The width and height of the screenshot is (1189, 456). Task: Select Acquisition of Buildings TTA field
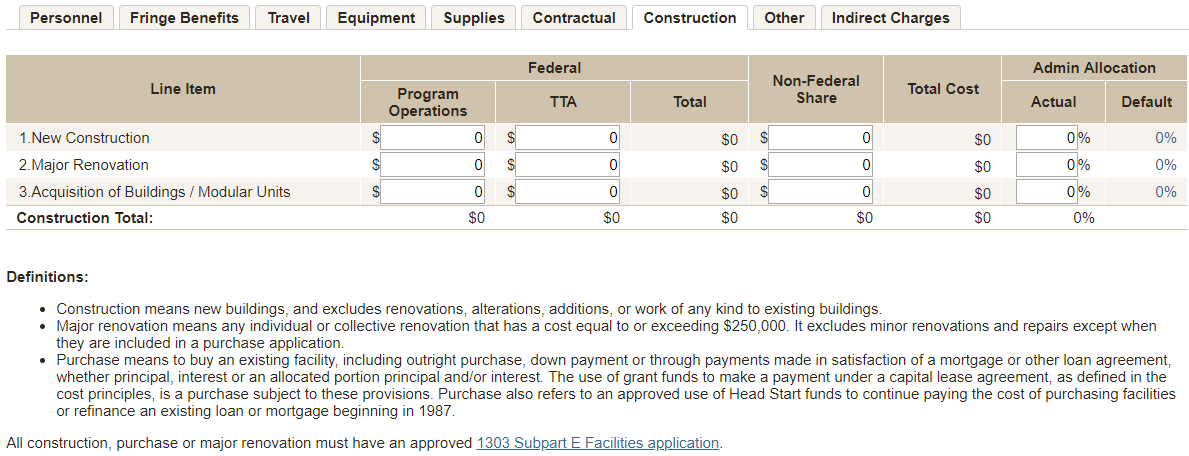click(x=567, y=192)
